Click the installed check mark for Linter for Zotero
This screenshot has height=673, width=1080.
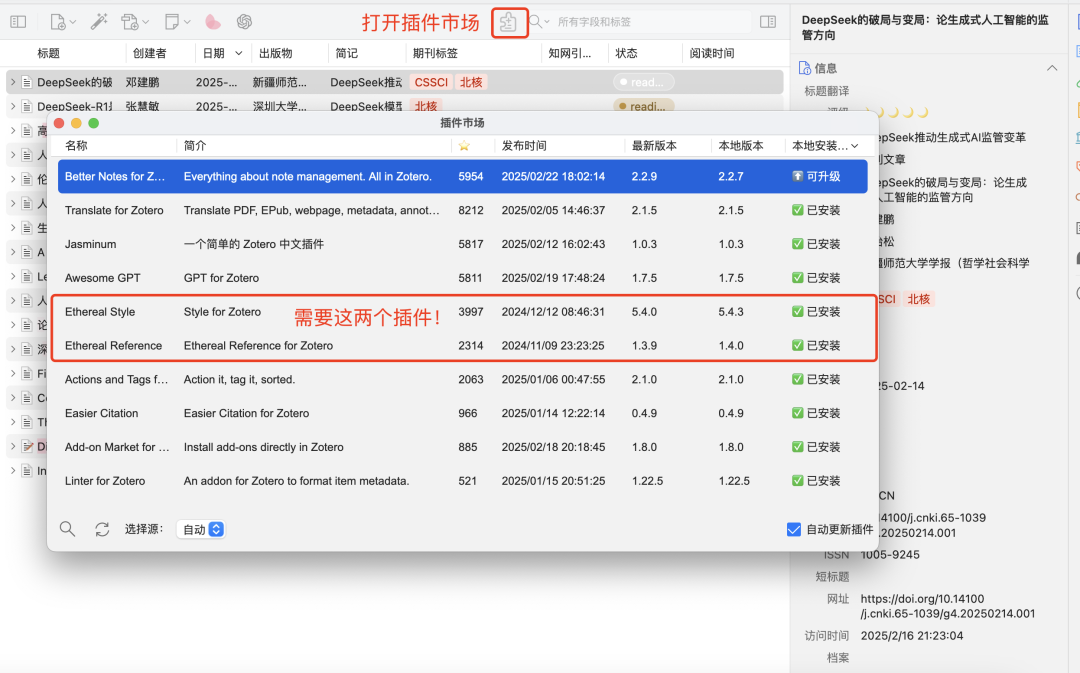[x=798, y=481]
